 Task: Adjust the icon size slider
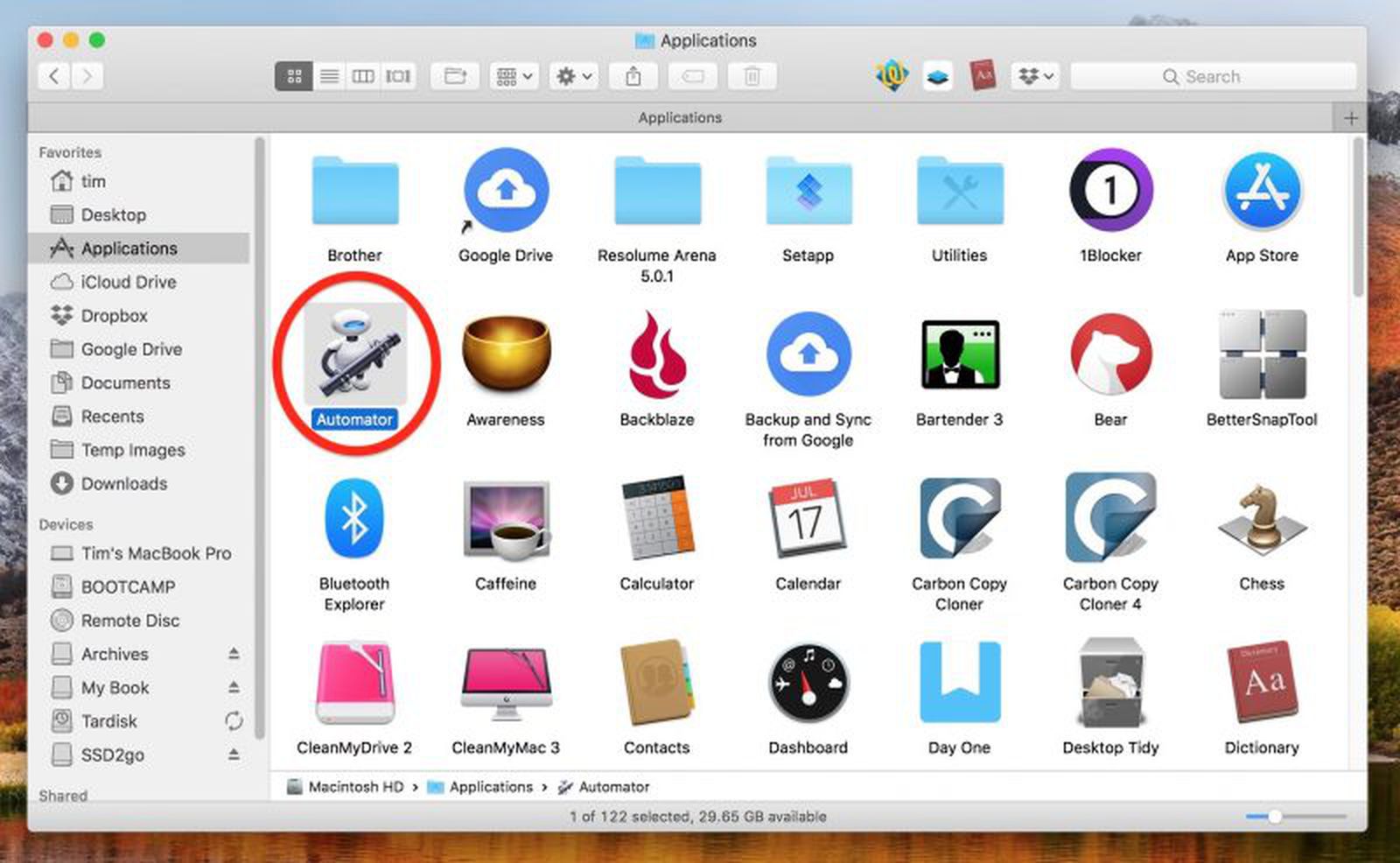1275,816
